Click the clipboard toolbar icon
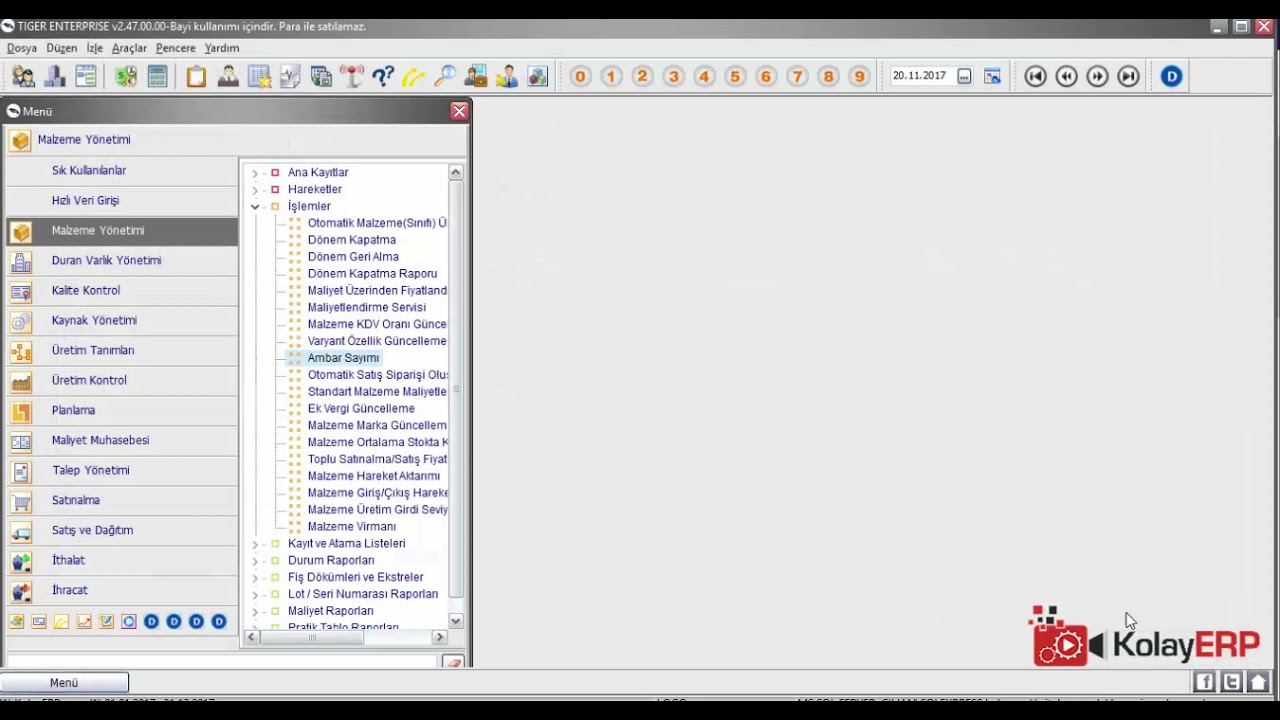 pyautogui.click(x=196, y=76)
